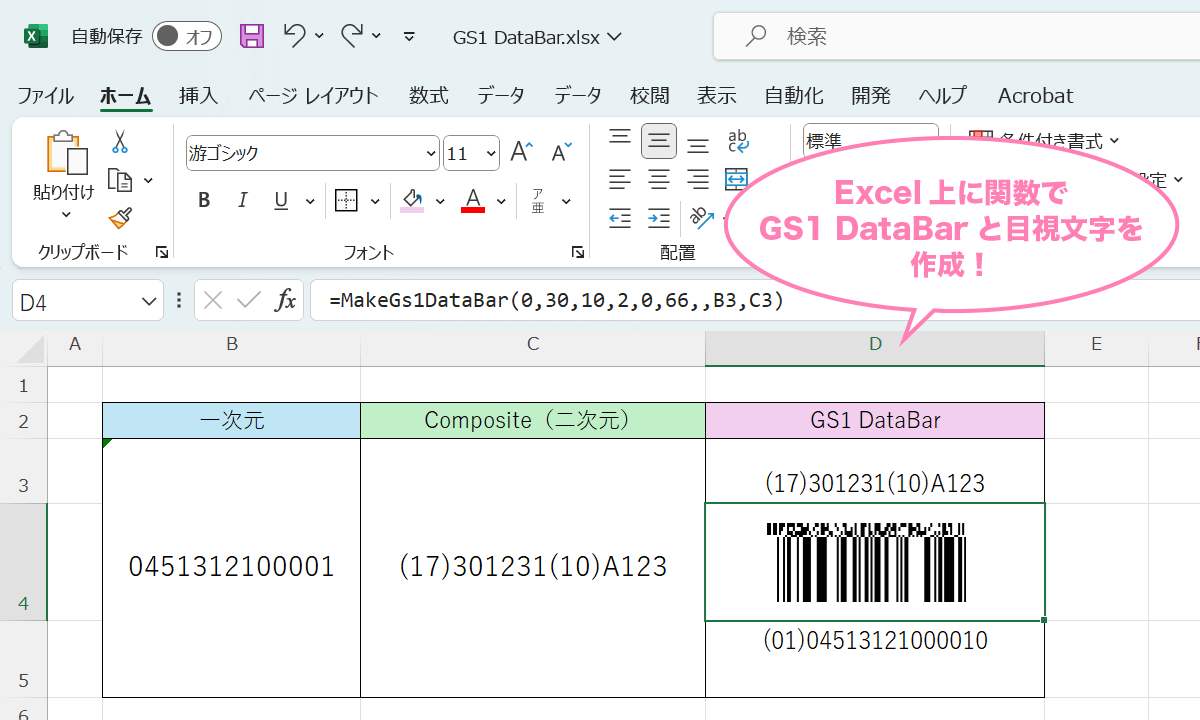Click the Cut scissors icon
The width and height of the screenshot is (1200, 720).
tap(120, 142)
